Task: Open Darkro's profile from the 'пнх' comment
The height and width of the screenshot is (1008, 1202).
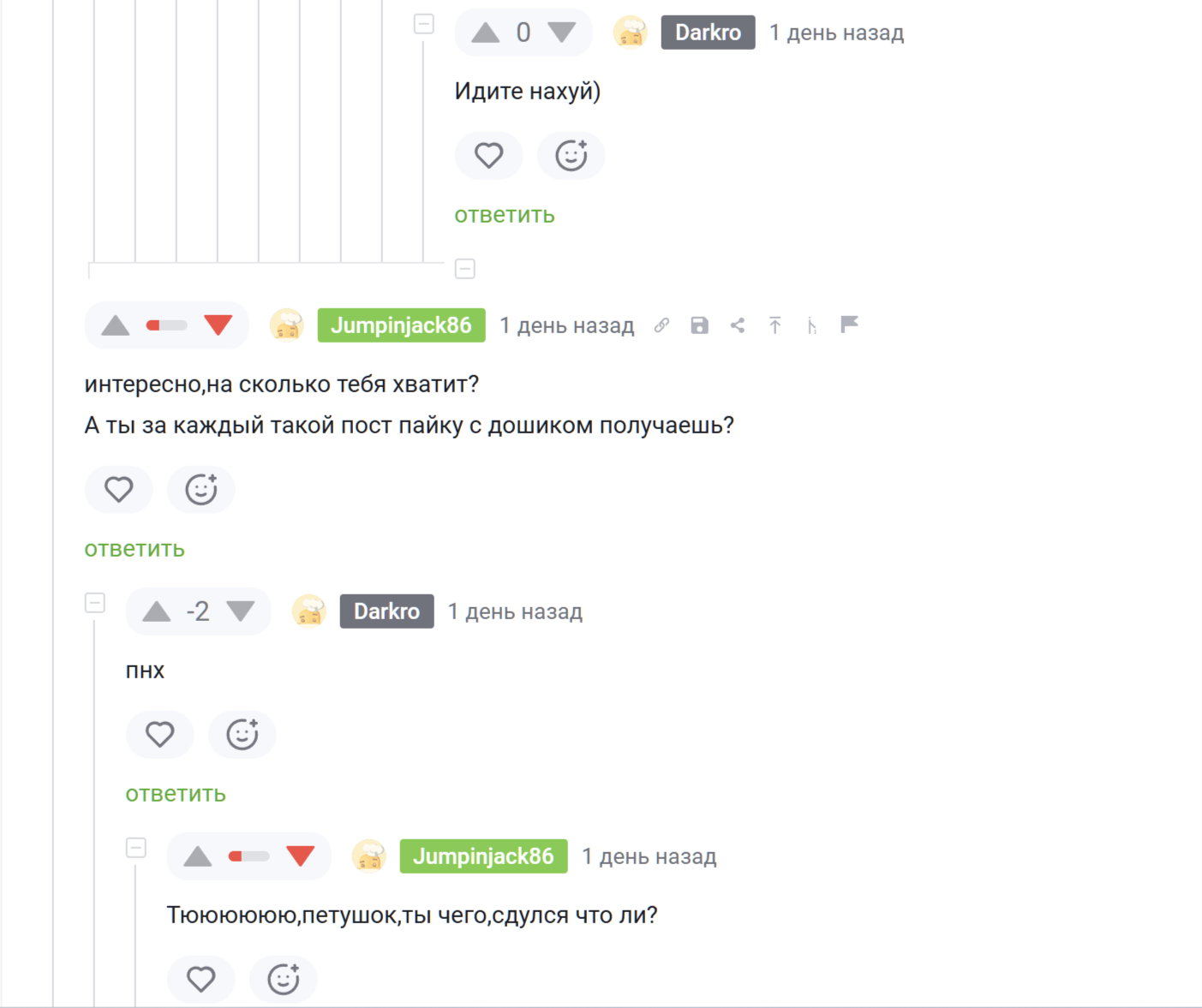Action: 387,611
